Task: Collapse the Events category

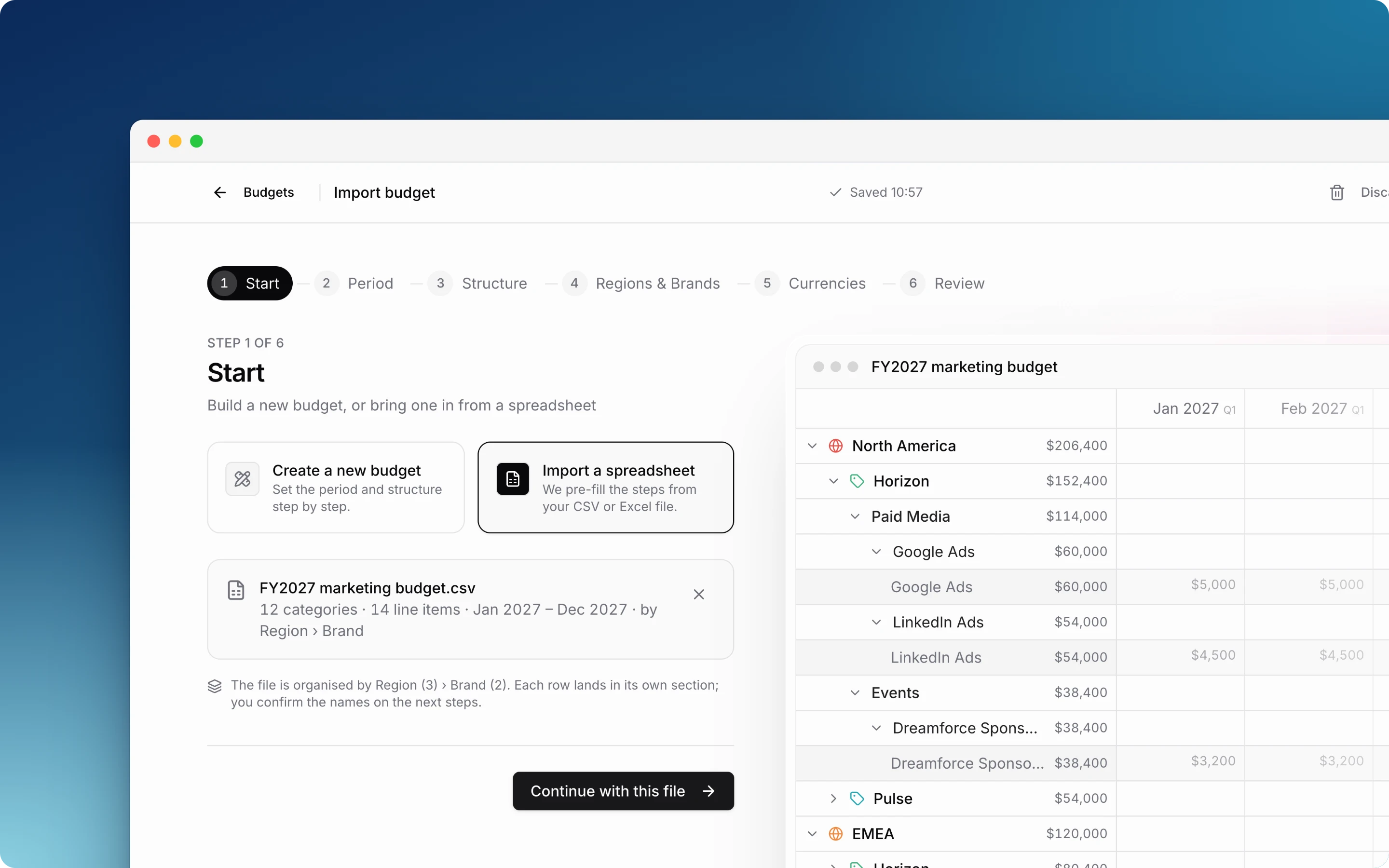Action: (855, 693)
